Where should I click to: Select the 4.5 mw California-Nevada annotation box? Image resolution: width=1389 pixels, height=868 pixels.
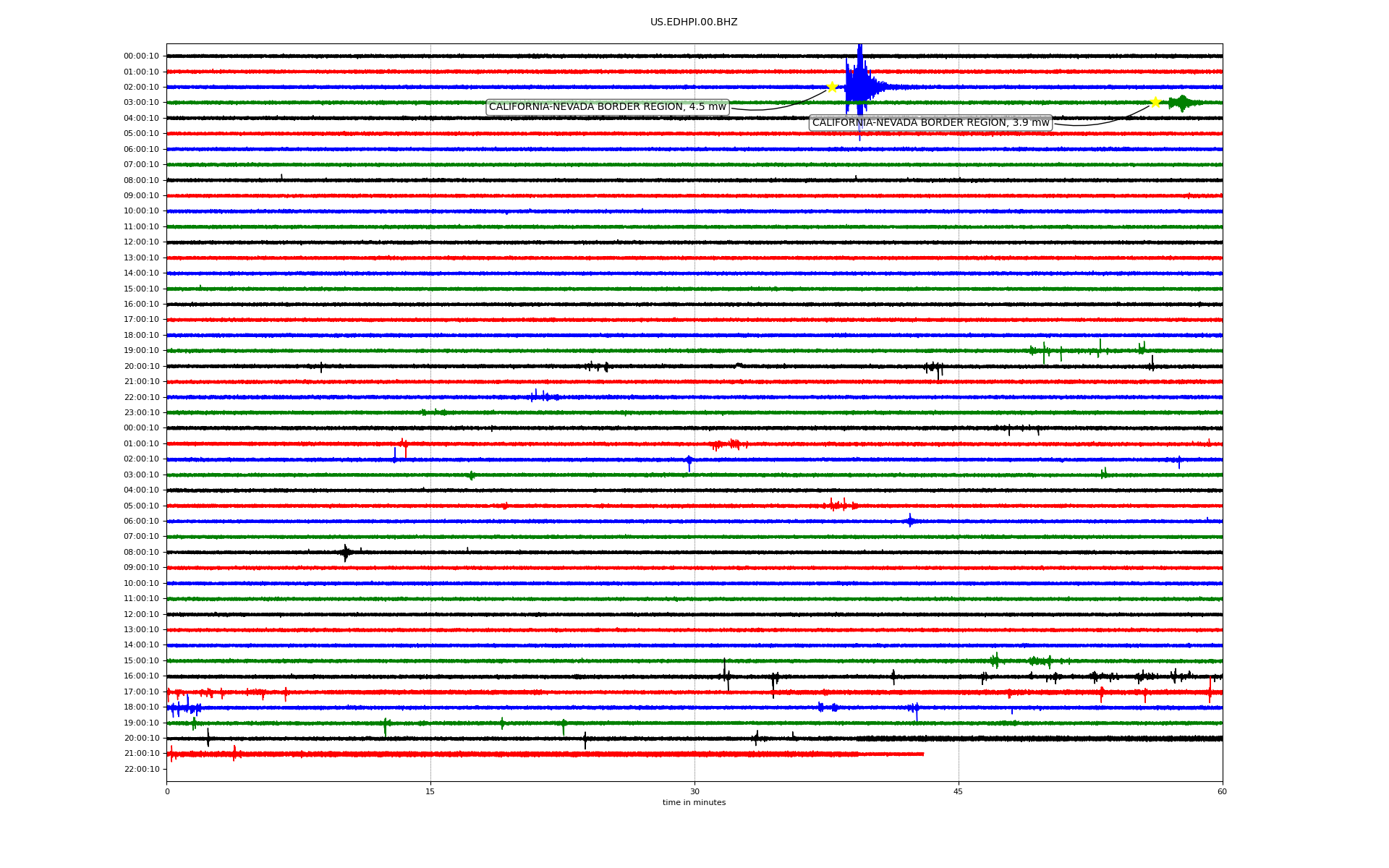tap(607, 107)
